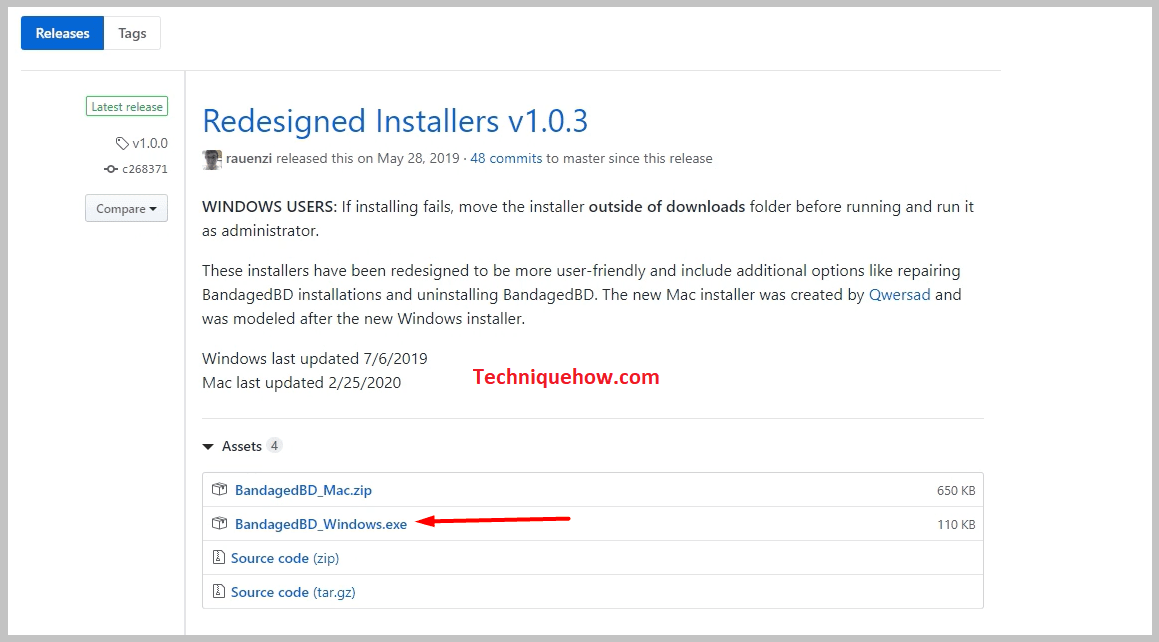Click the 'WINDOWS USERS:' bold text
The width and height of the screenshot is (1159, 642).
pos(269,207)
